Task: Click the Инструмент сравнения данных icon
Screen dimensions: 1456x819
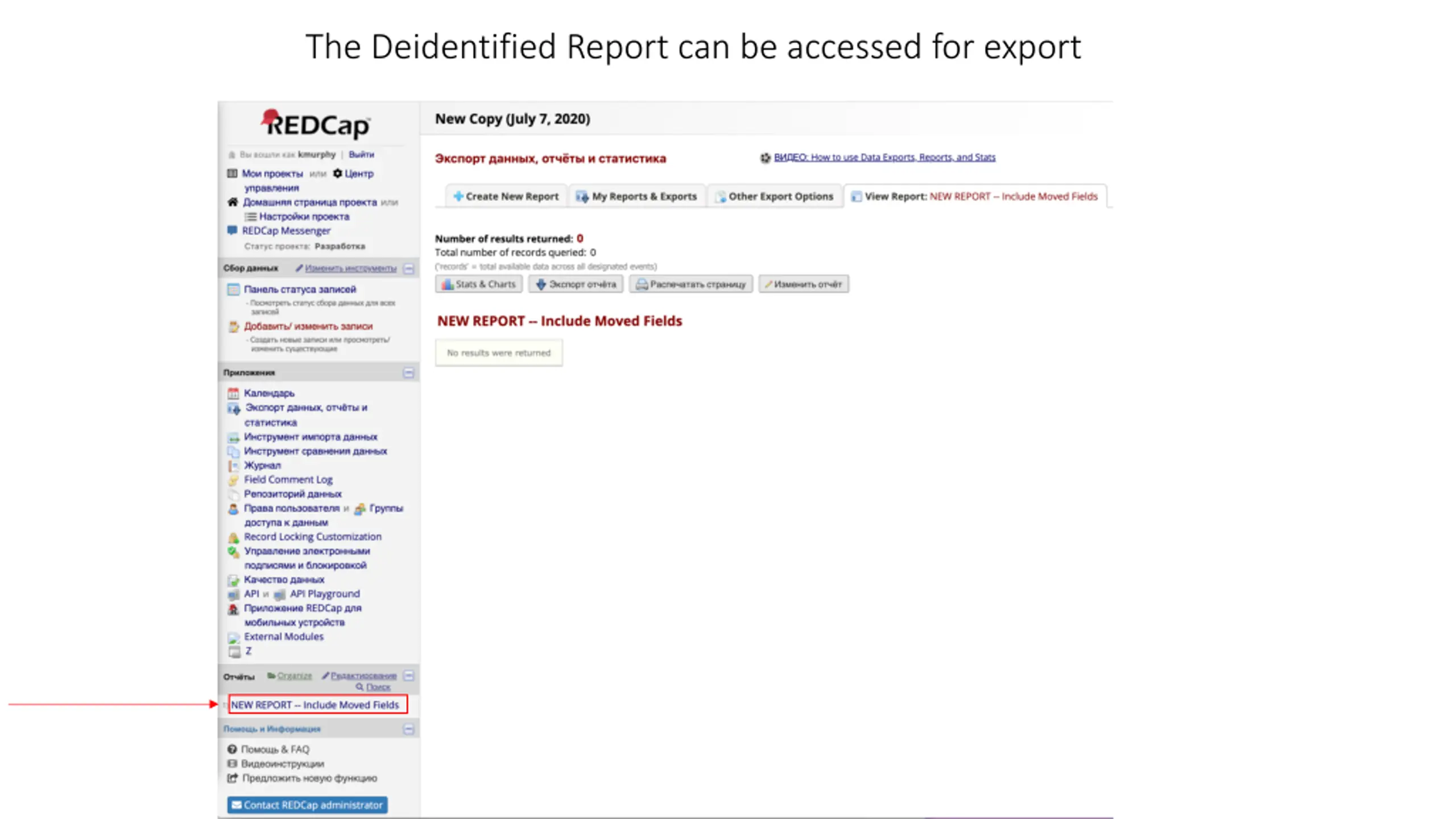Action: tap(233, 452)
